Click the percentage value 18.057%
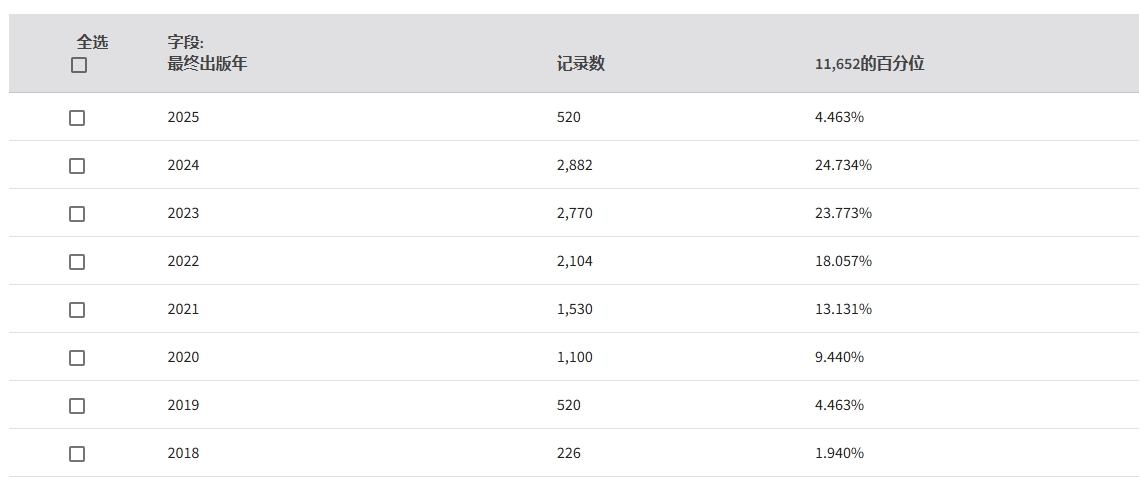Viewport: 1139px width, 477px height. pyautogui.click(x=843, y=261)
